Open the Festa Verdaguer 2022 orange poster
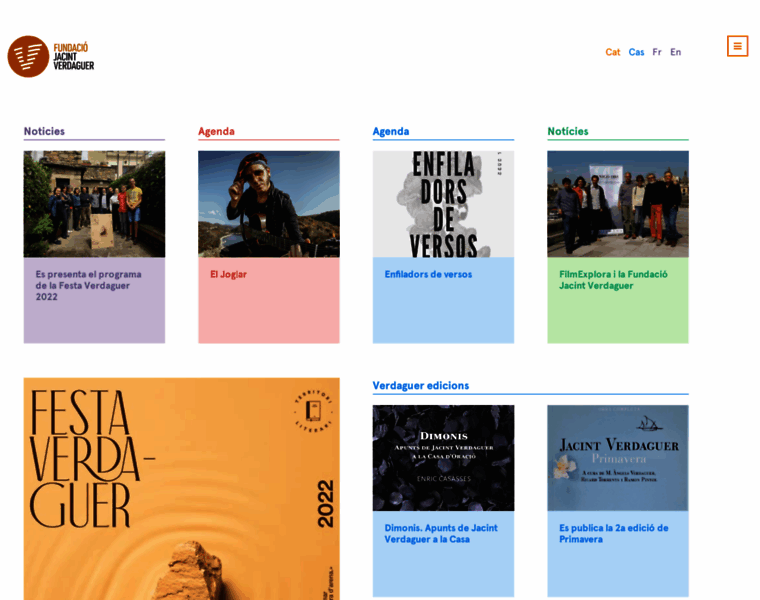The height and width of the screenshot is (600, 760). pyautogui.click(x=182, y=489)
